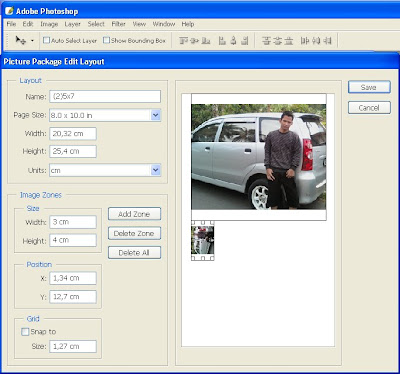Click the Grid Size field
Image resolution: width=400 pixels, height=374 pixels.
point(73,346)
